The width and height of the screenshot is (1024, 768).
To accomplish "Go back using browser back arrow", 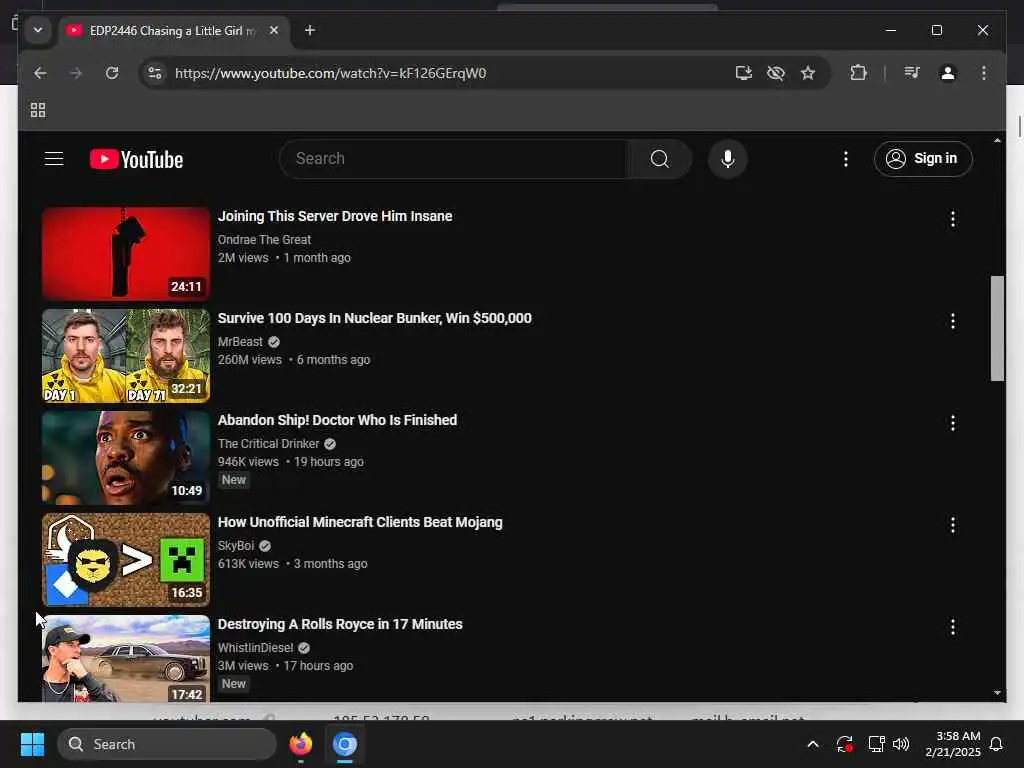I will [x=40, y=73].
